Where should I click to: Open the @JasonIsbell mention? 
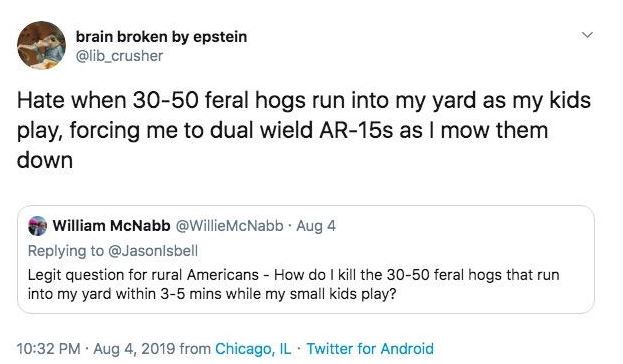(153, 251)
